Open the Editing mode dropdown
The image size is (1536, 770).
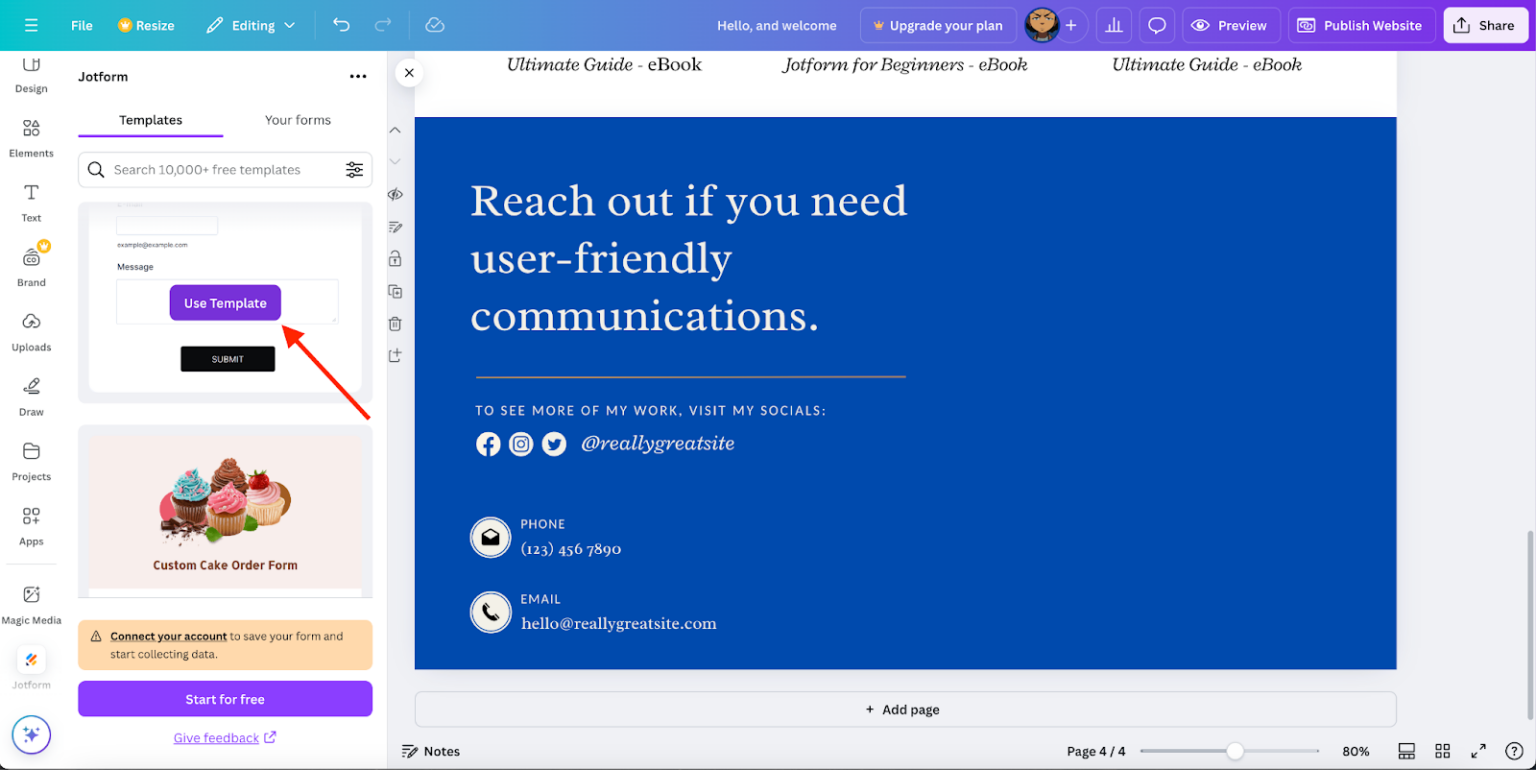[x=250, y=25]
